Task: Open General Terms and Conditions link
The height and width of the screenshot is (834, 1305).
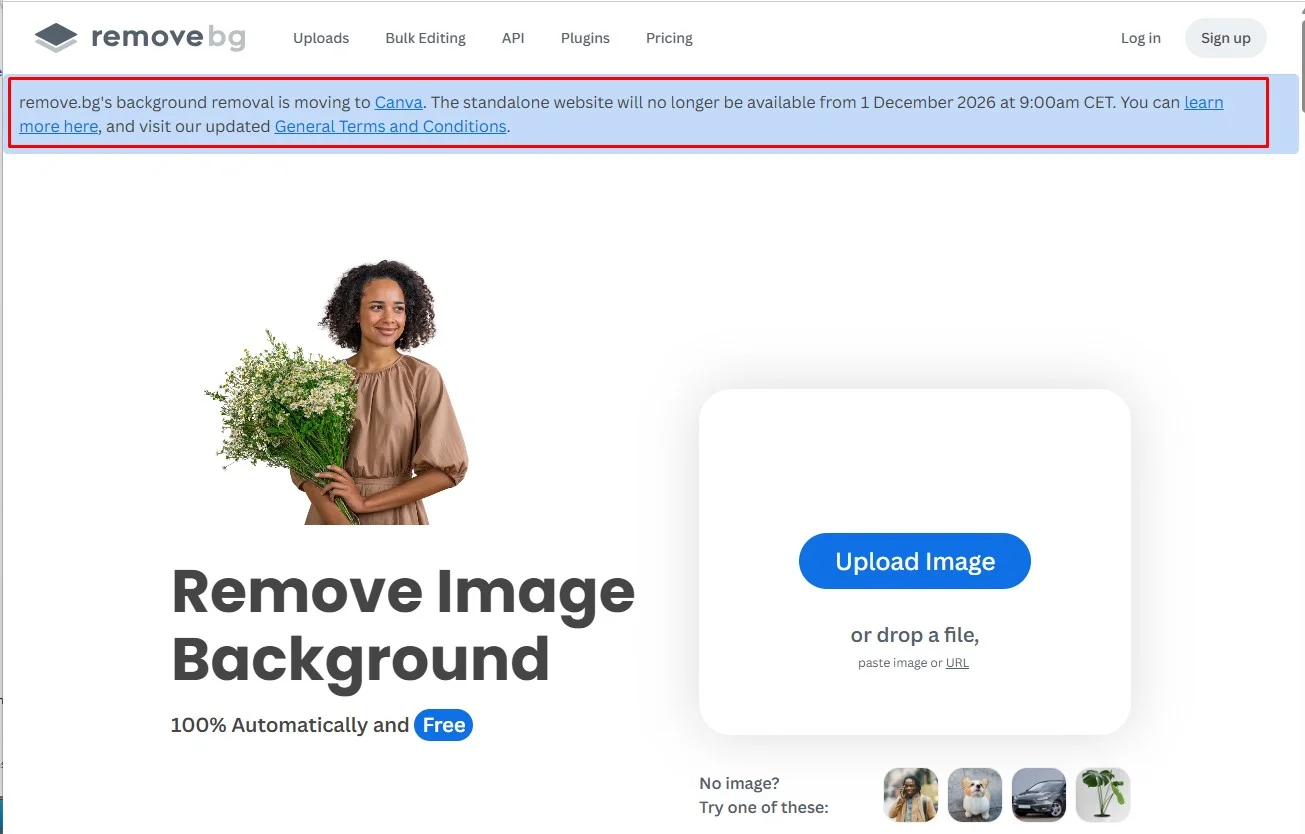Action: (390, 126)
